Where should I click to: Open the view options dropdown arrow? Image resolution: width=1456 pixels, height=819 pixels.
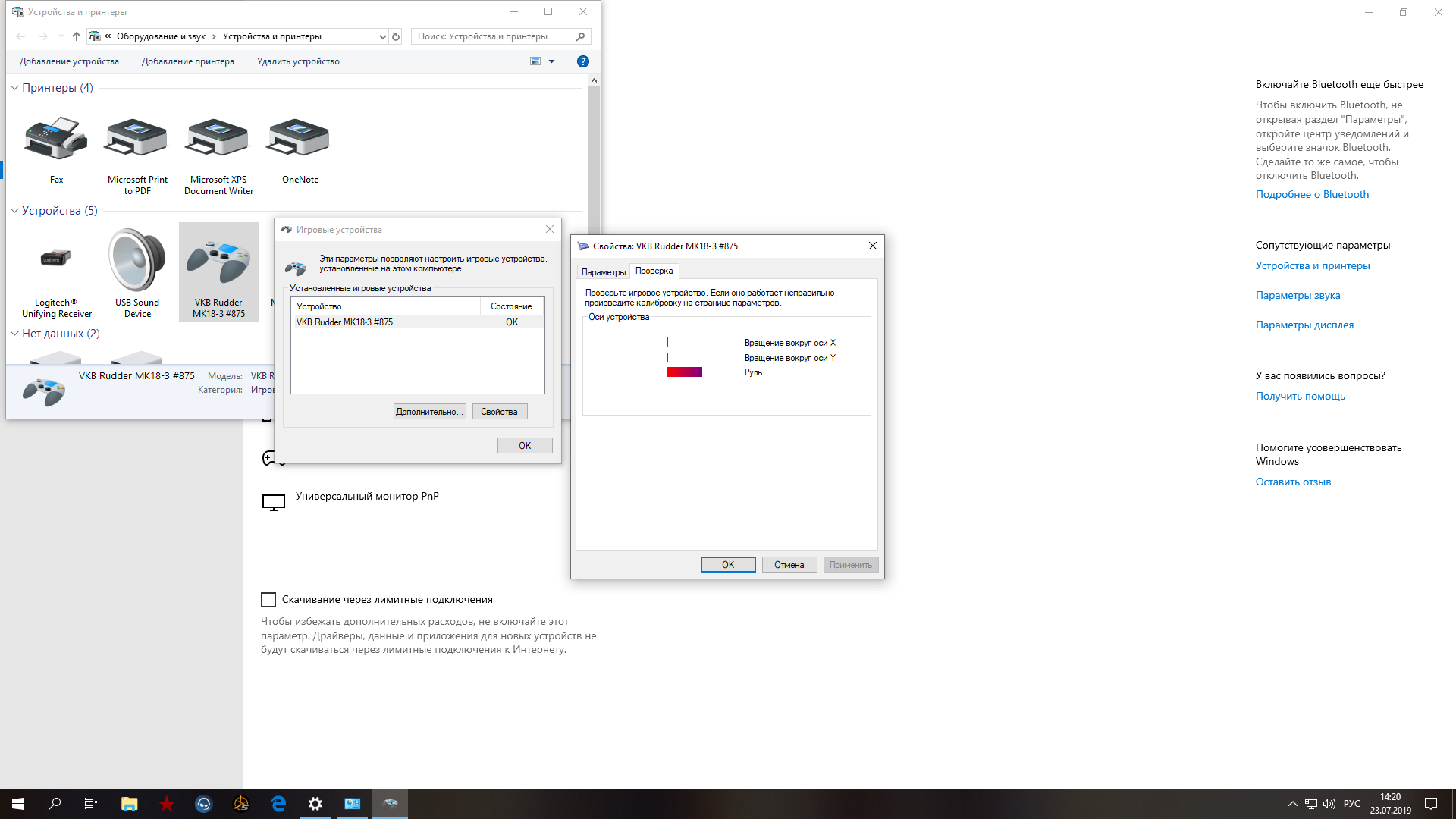(551, 61)
